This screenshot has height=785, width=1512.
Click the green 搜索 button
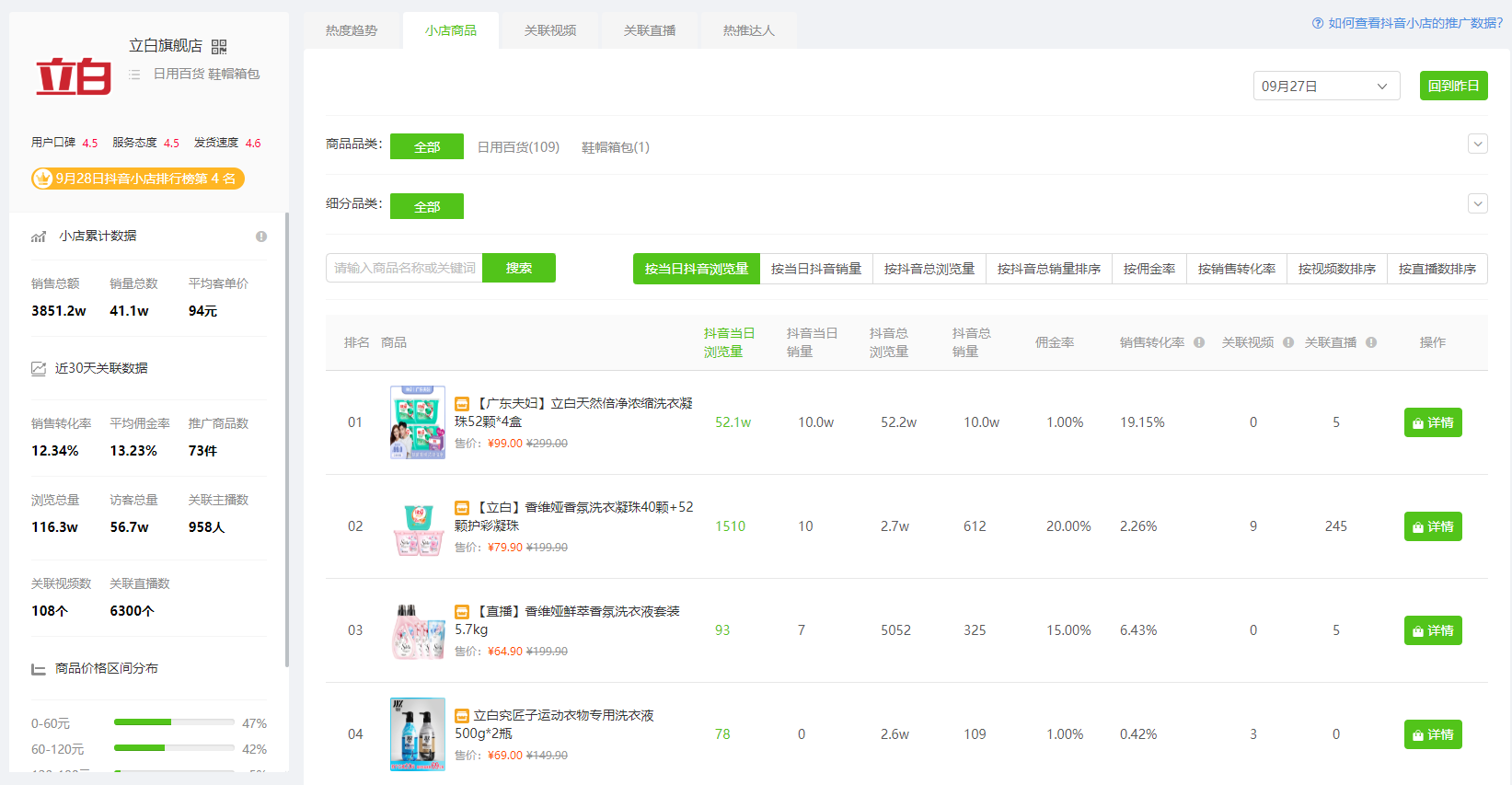coord(519,268)
